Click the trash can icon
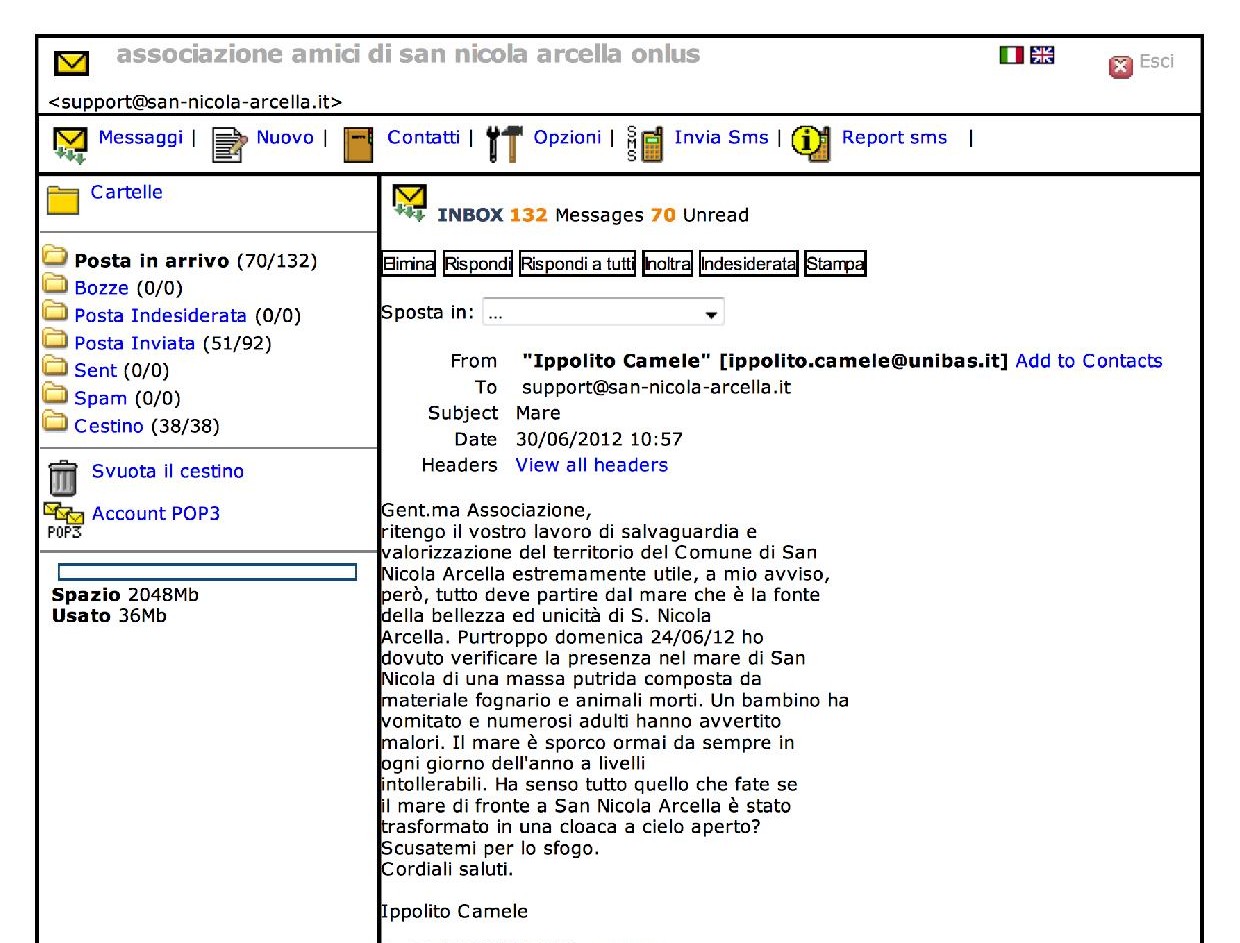Image resolution: width=1240 pixels, height=943 pixels. (63, 477)
